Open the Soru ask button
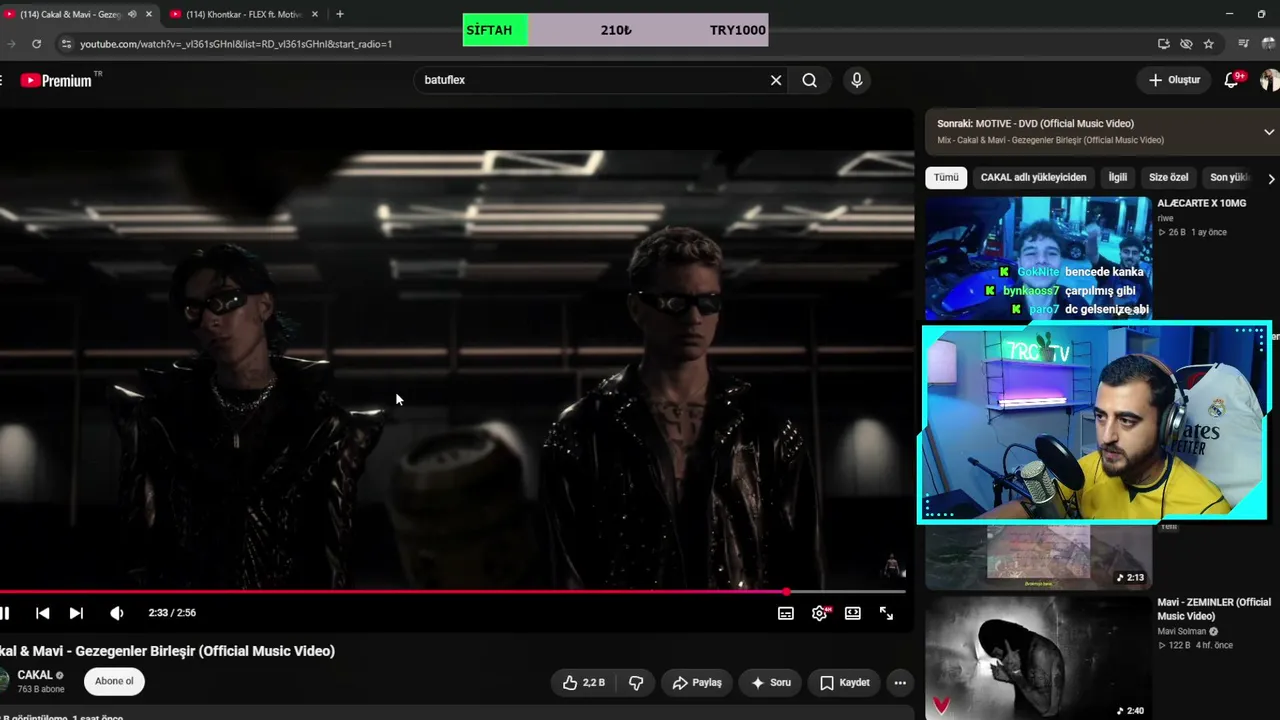This screenshot has width=1280, height=720. 771,683
